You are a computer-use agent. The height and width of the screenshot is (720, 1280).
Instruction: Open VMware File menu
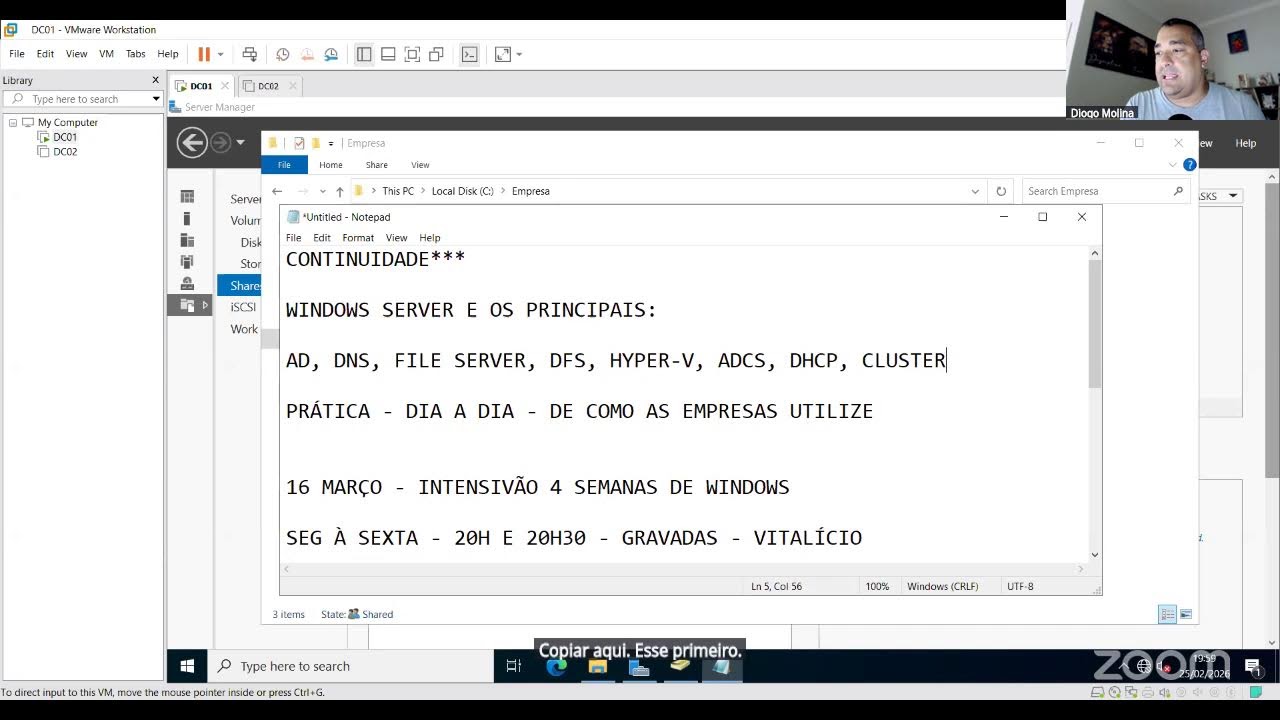click(17, 54)
